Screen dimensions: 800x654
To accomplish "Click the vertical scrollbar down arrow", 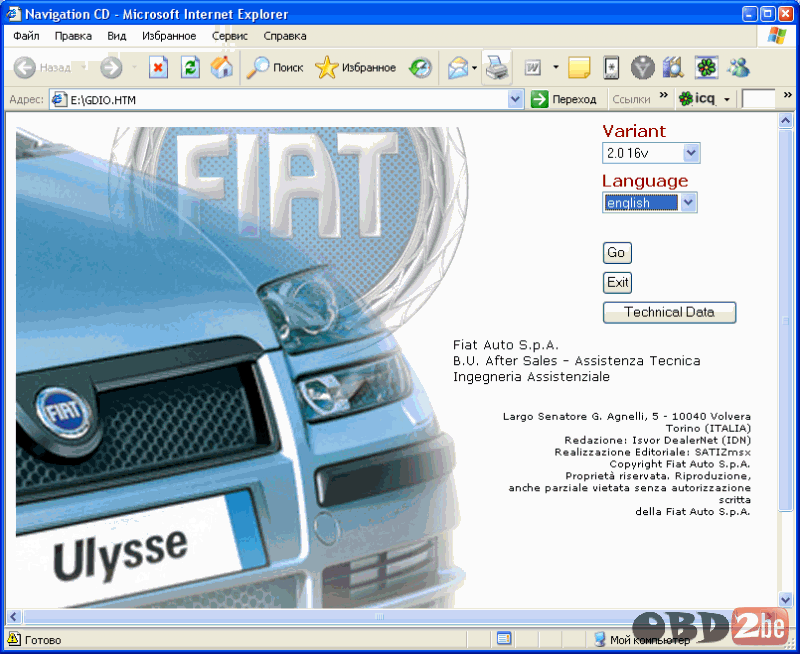I will (x=785, y=599).
